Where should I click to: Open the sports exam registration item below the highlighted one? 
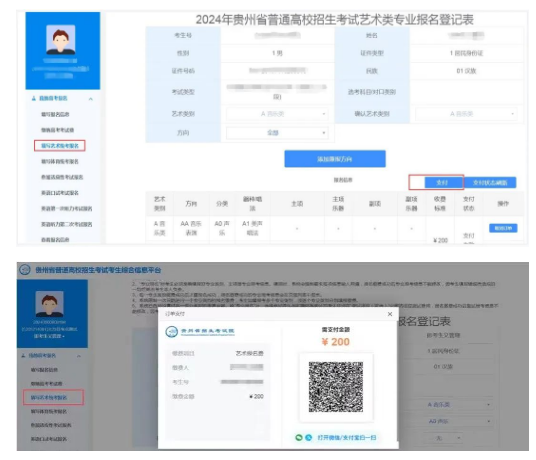pos(60,161)
